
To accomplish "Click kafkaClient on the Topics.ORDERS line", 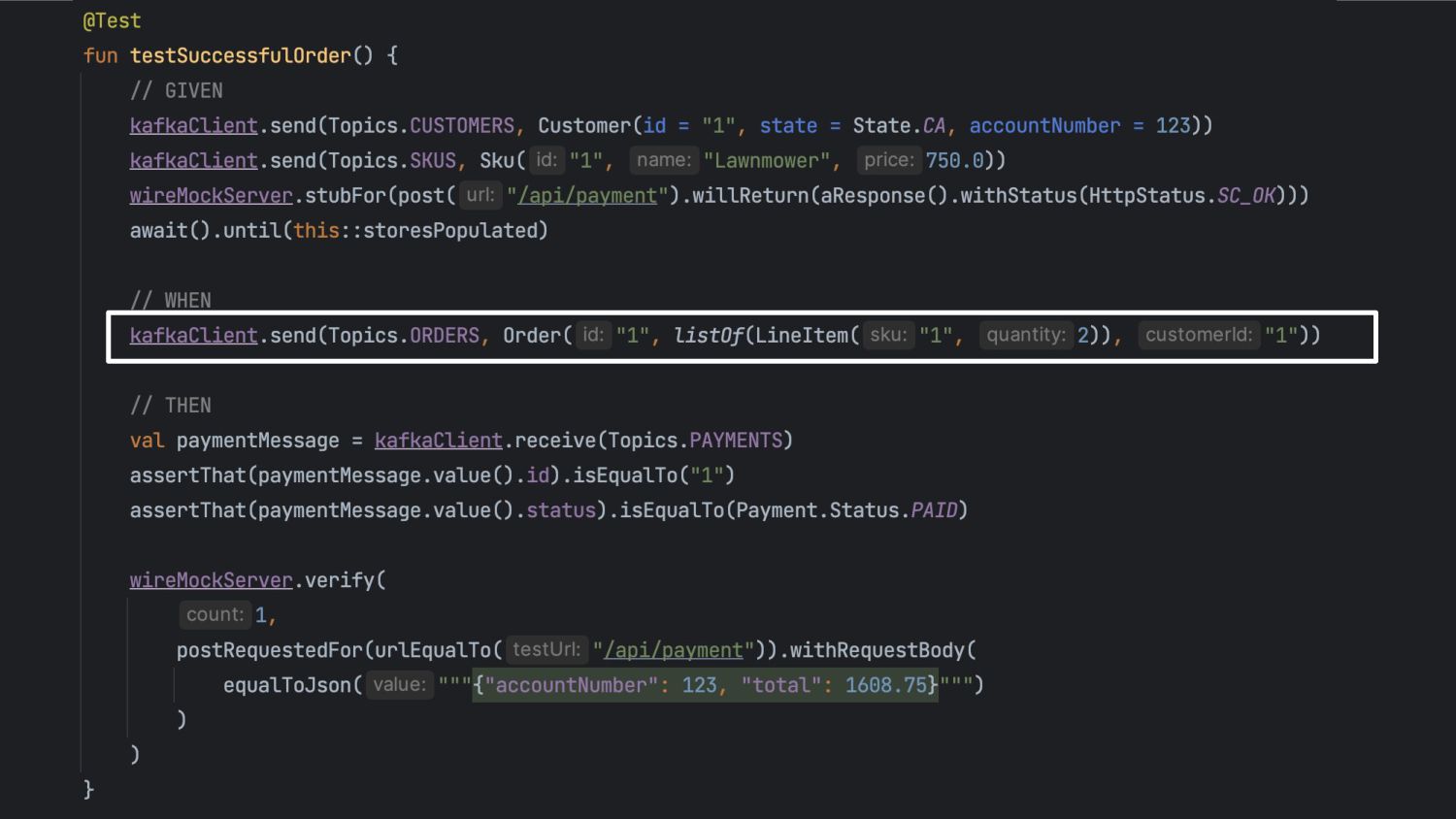I will (x=193, y=335).
